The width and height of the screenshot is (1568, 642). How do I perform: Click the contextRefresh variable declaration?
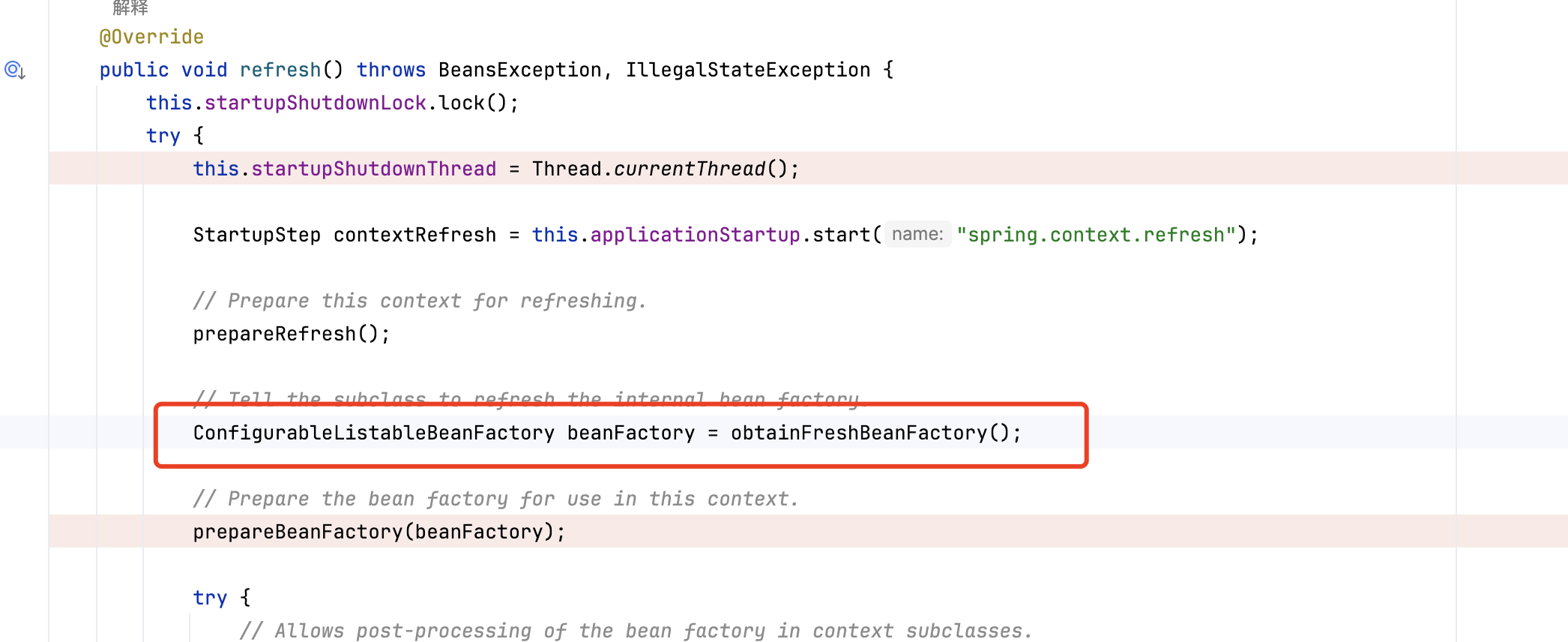[x=414, y=235]
